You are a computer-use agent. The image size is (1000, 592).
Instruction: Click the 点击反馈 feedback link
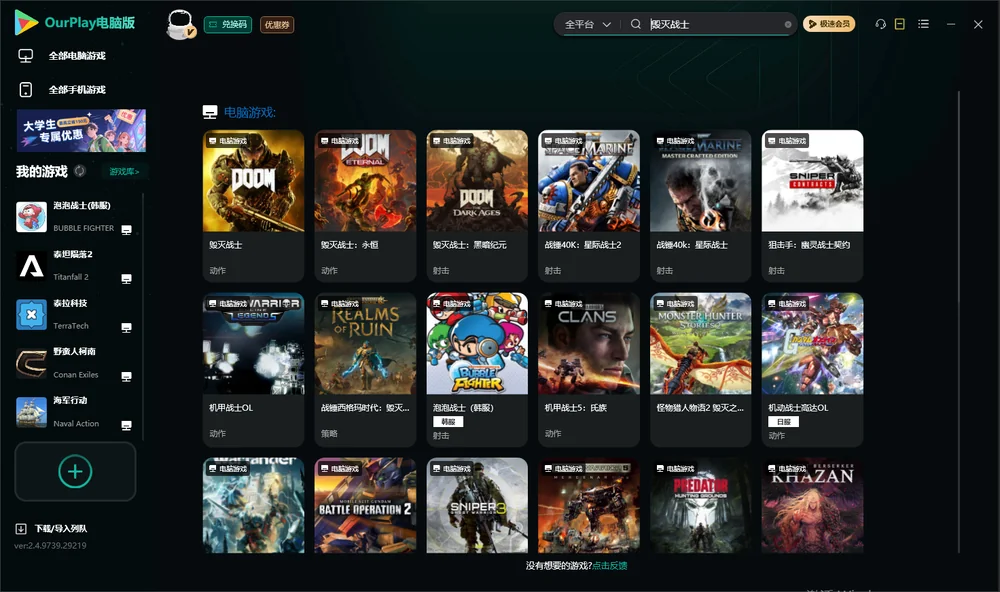(610, 566)
